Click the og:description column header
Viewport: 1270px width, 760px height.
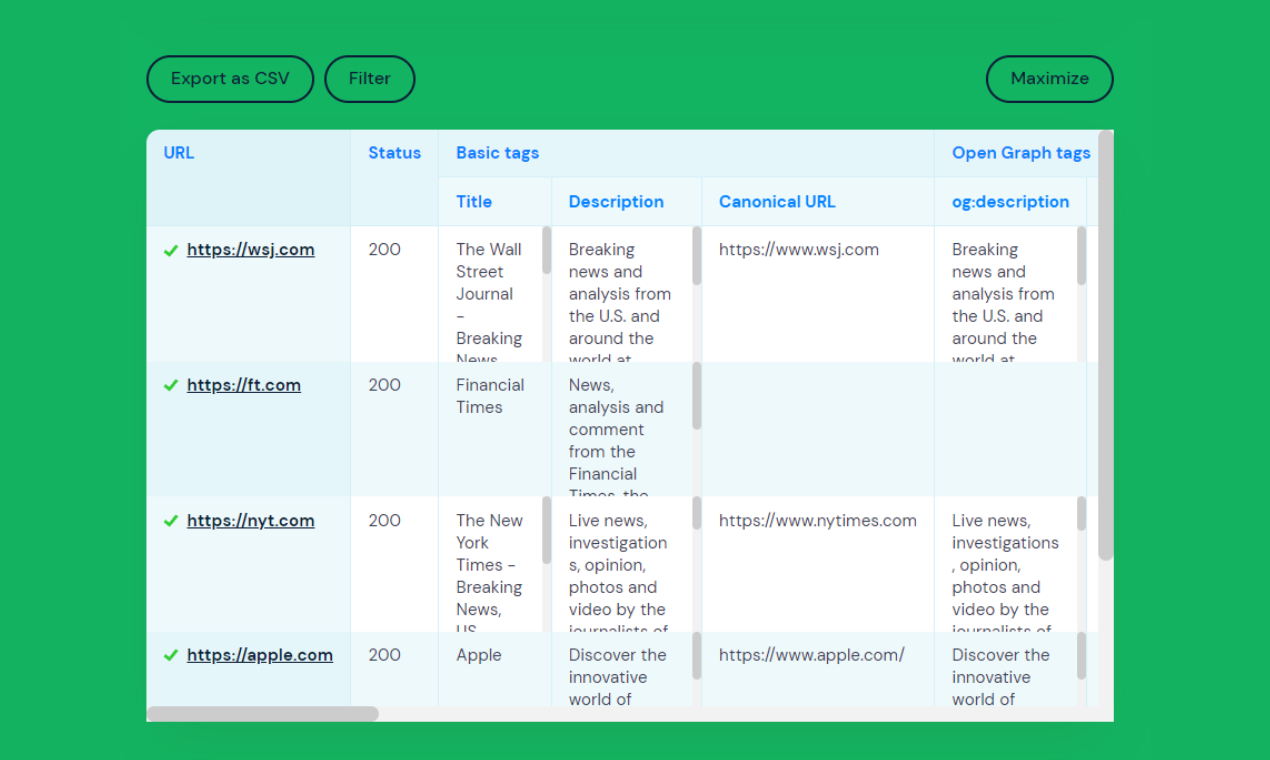(x=1010, y=202)
